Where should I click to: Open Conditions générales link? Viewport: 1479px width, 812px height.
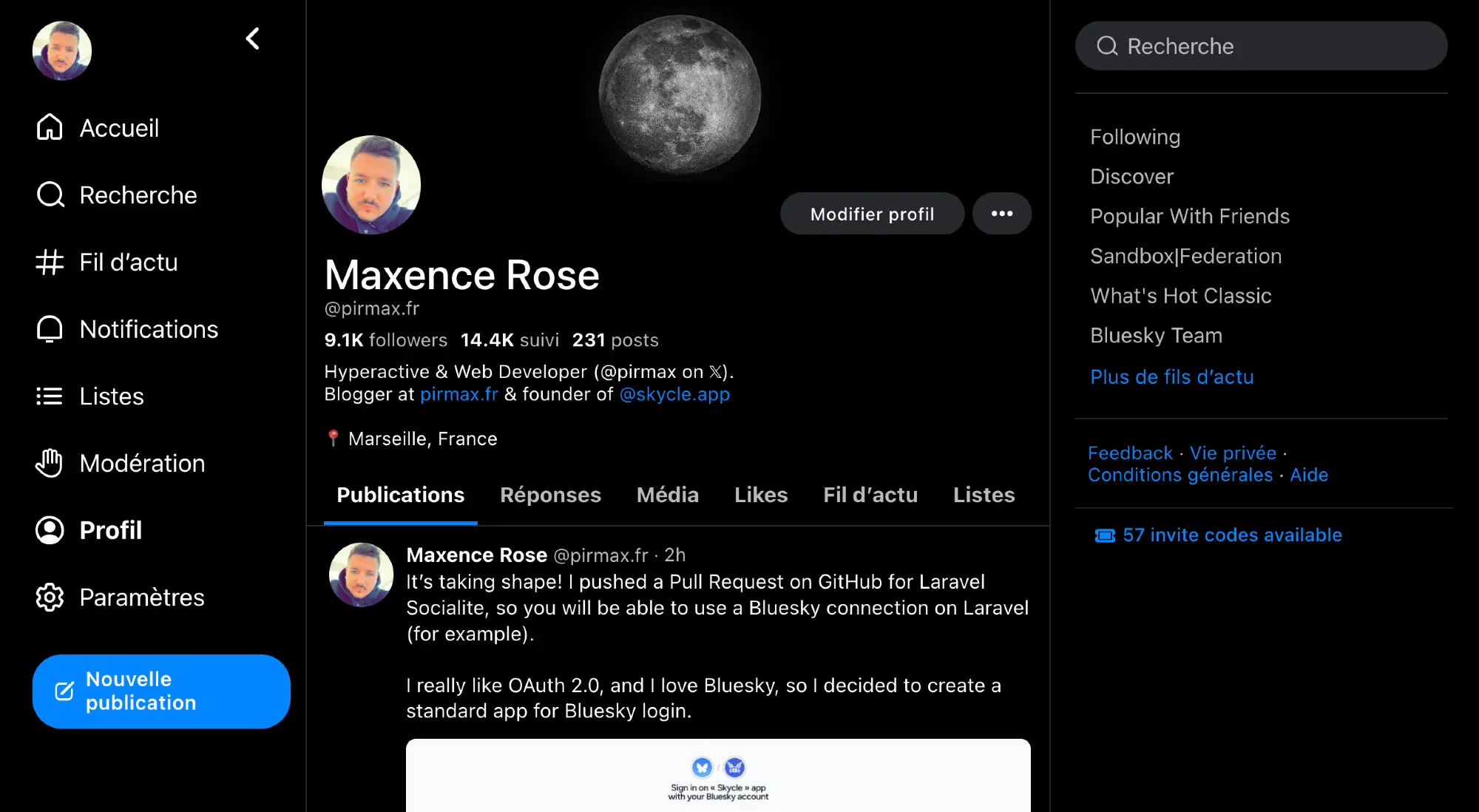coord(1180,475)
